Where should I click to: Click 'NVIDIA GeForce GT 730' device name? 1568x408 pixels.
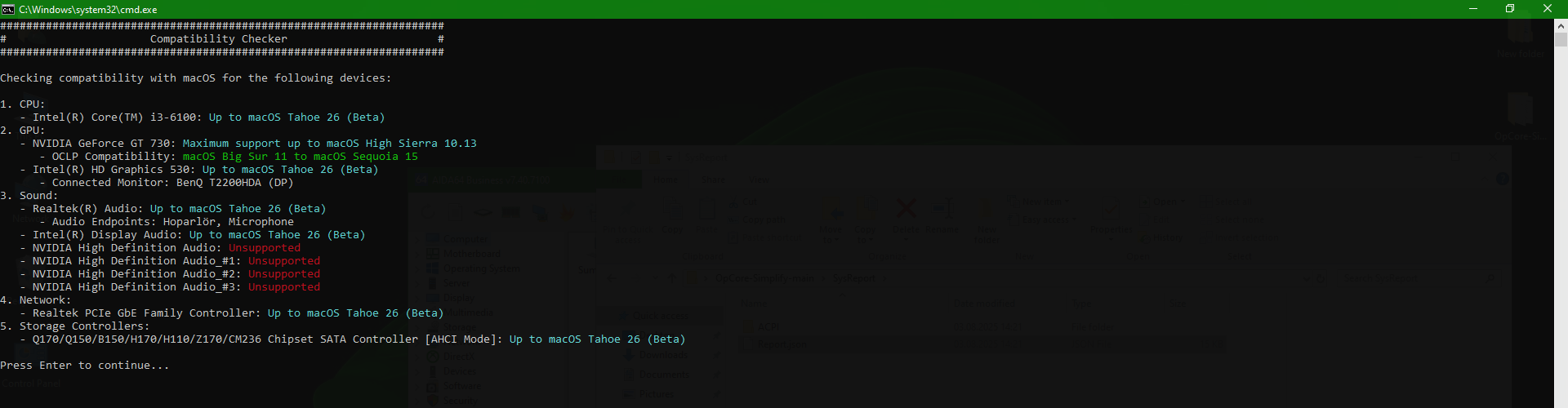(105, 143)
